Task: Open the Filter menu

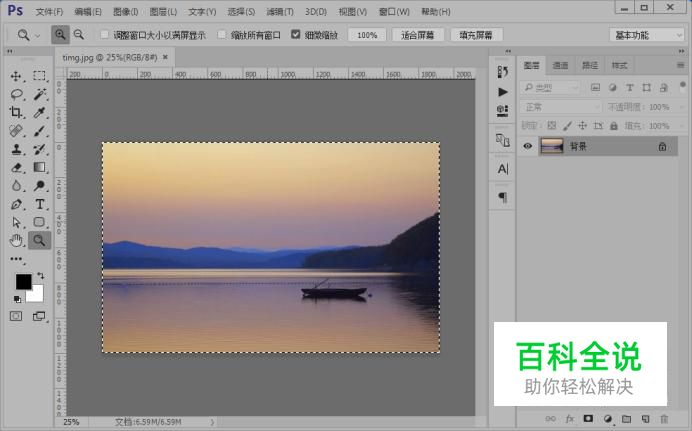Action: [280, 12]
